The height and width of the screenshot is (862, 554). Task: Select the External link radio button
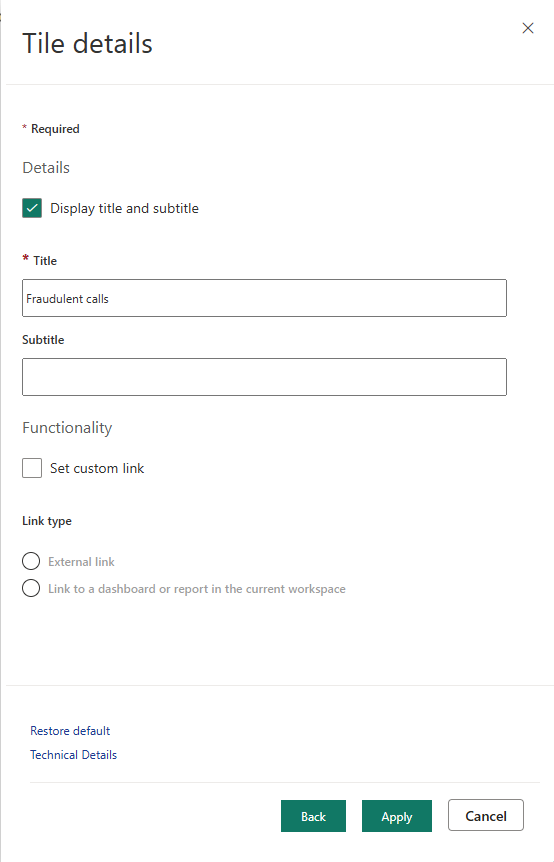tap(31, 561)
